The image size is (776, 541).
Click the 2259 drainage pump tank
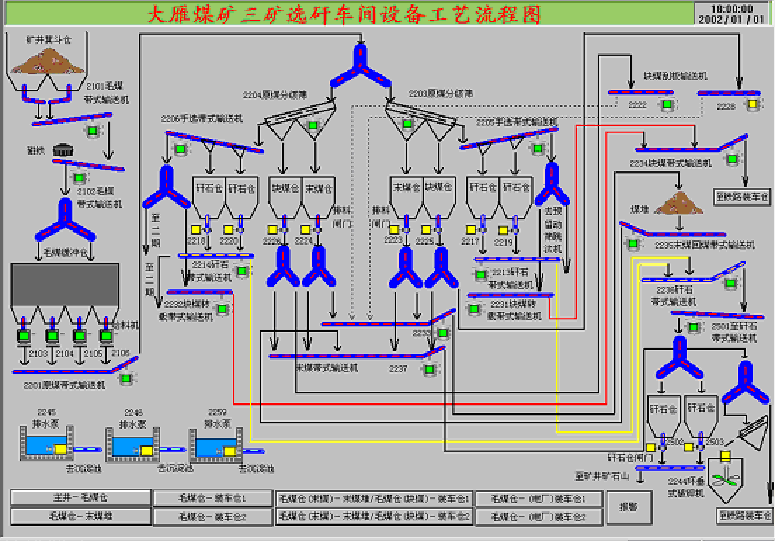point(216,446)
